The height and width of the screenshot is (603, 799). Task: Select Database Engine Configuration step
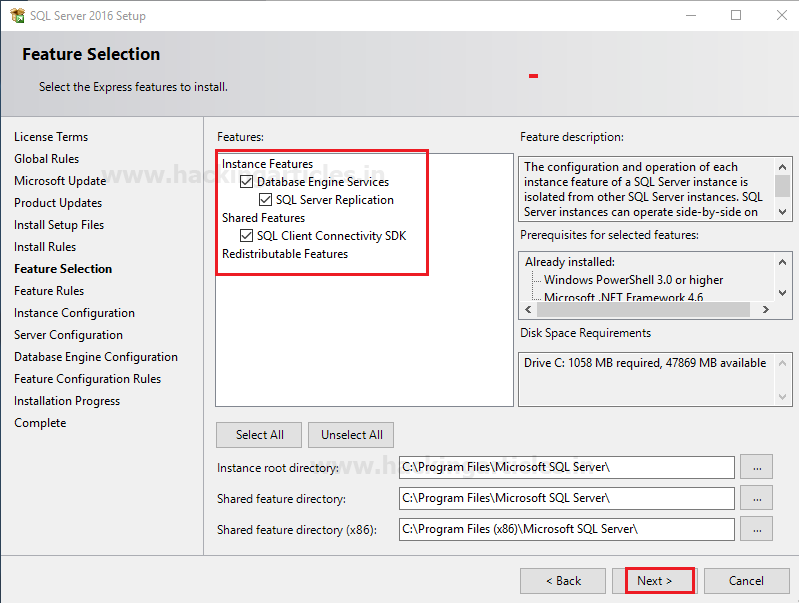[96, 356]
